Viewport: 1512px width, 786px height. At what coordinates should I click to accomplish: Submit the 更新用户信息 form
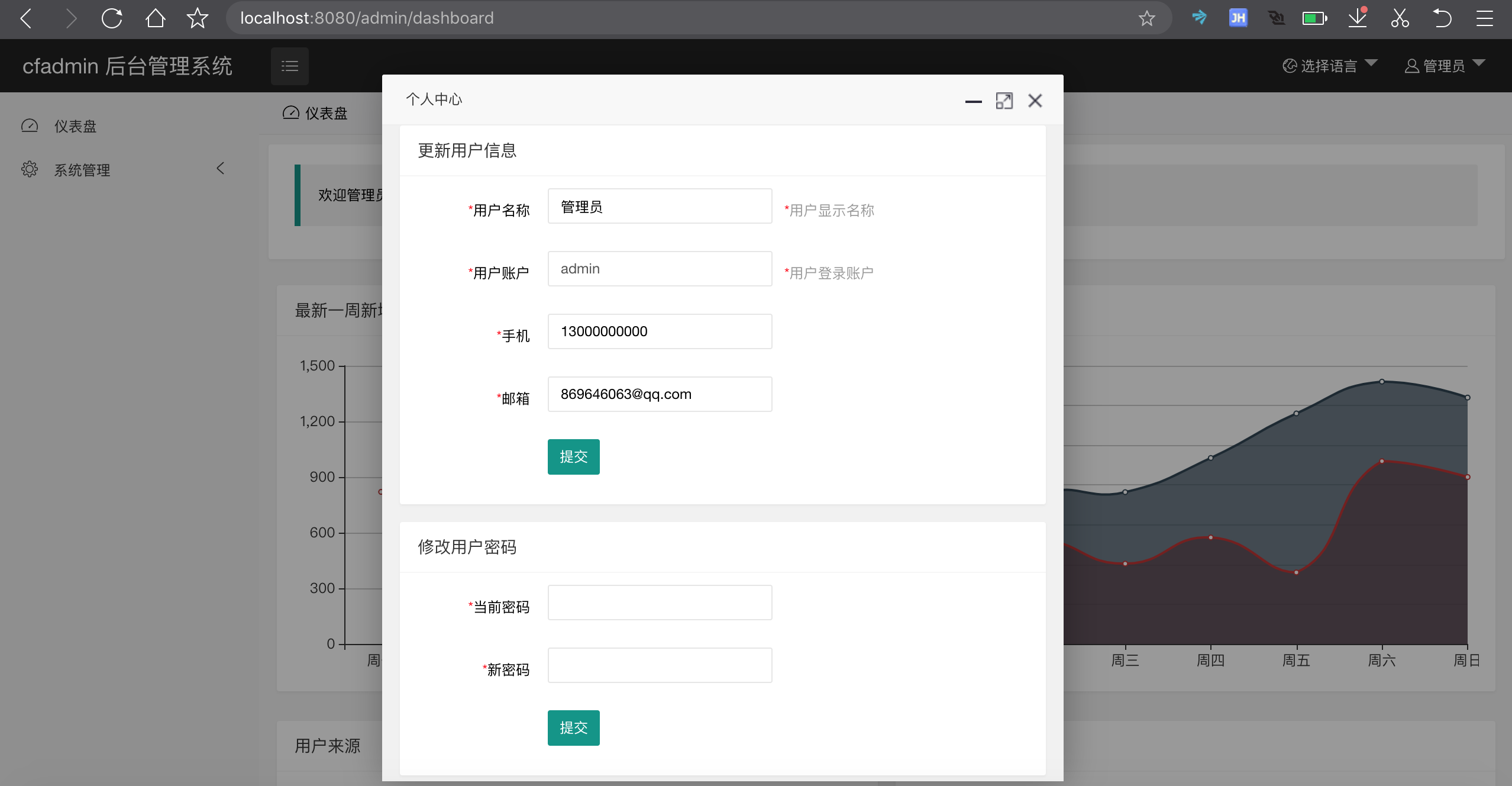coord(573,456)
